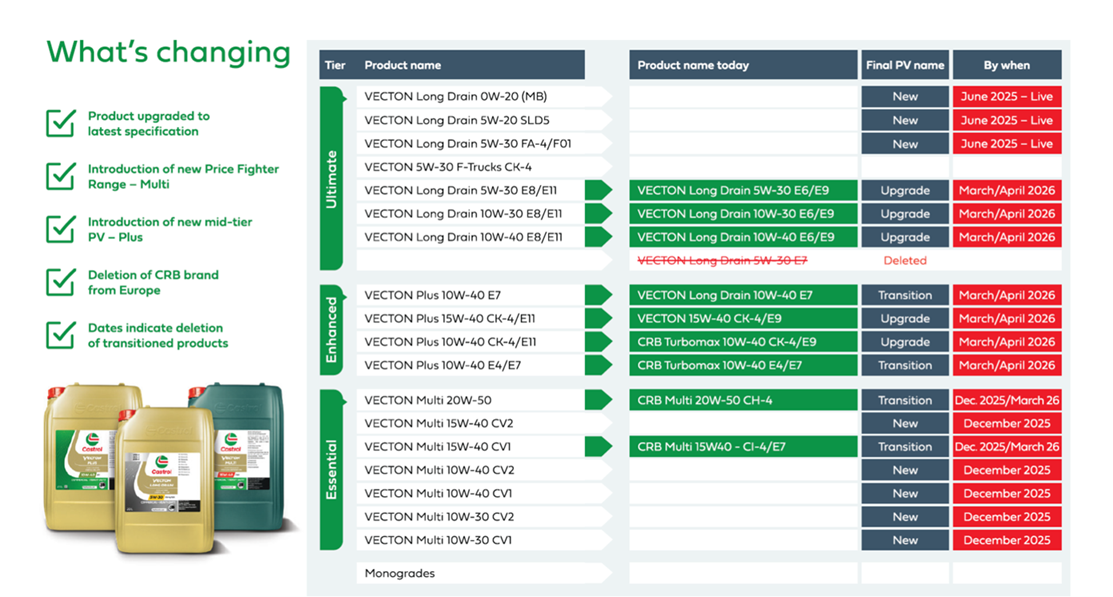Click the green 'VECTON Long Drain 10W-40 E7' cell
This screenshot has width=1113, height=597.
743,295
